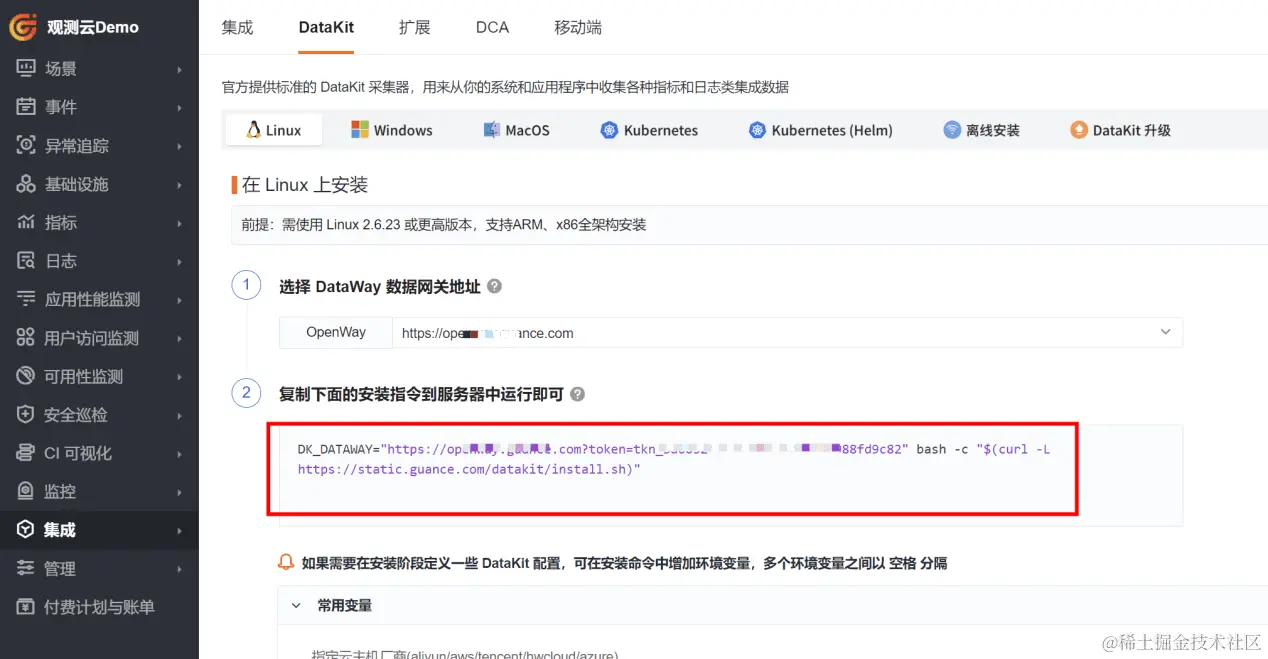The height and width of the screenshot is (659, 1268).
Task: Open the CI 可视化 sidebar icon
Action: (x=26, y=453)
